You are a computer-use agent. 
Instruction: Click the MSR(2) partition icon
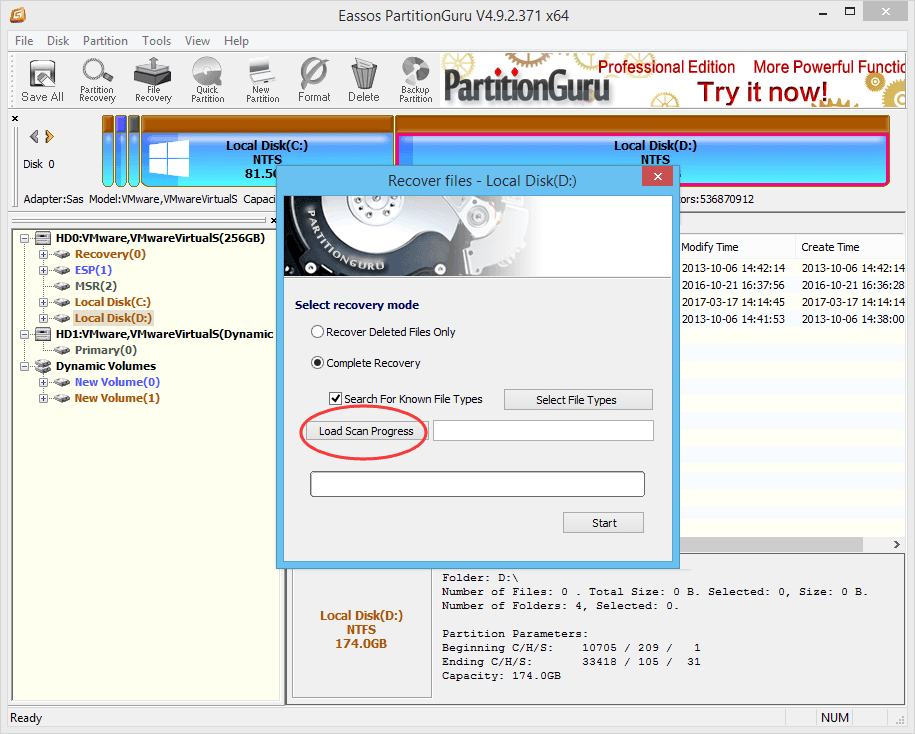click(x=62, y=286)
